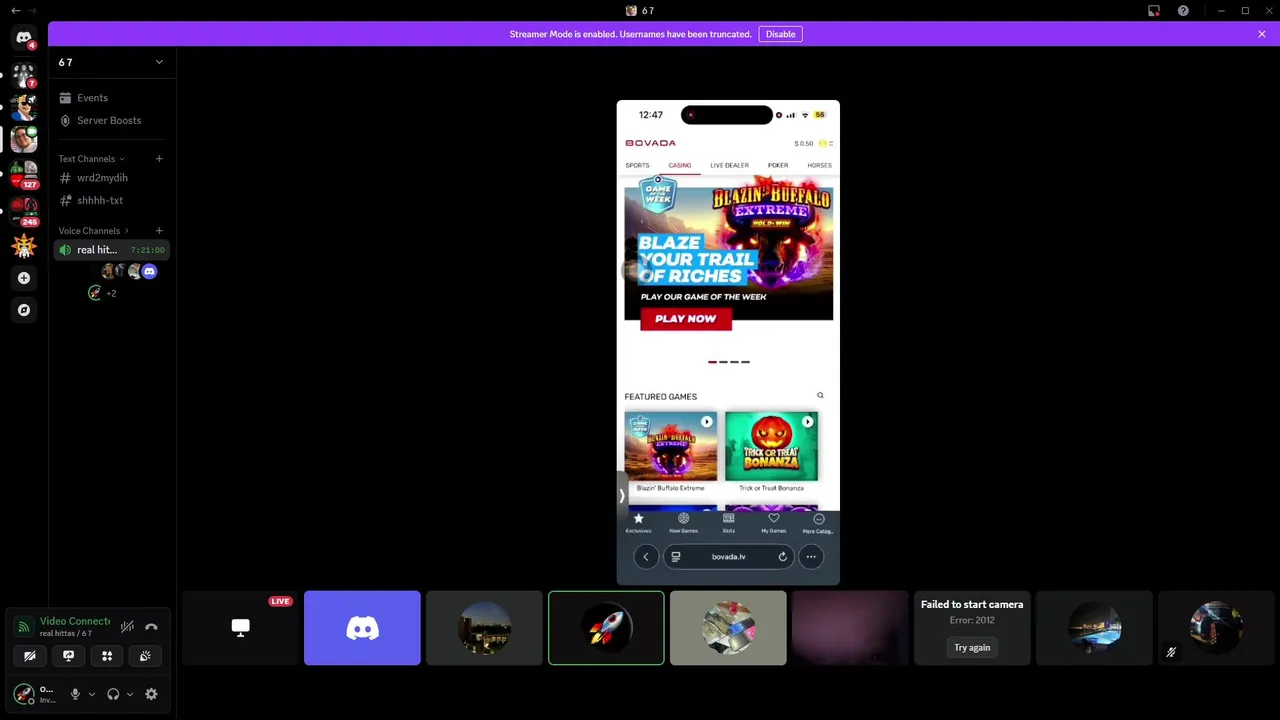Select the real hittas voice channel

coord(111,250)
